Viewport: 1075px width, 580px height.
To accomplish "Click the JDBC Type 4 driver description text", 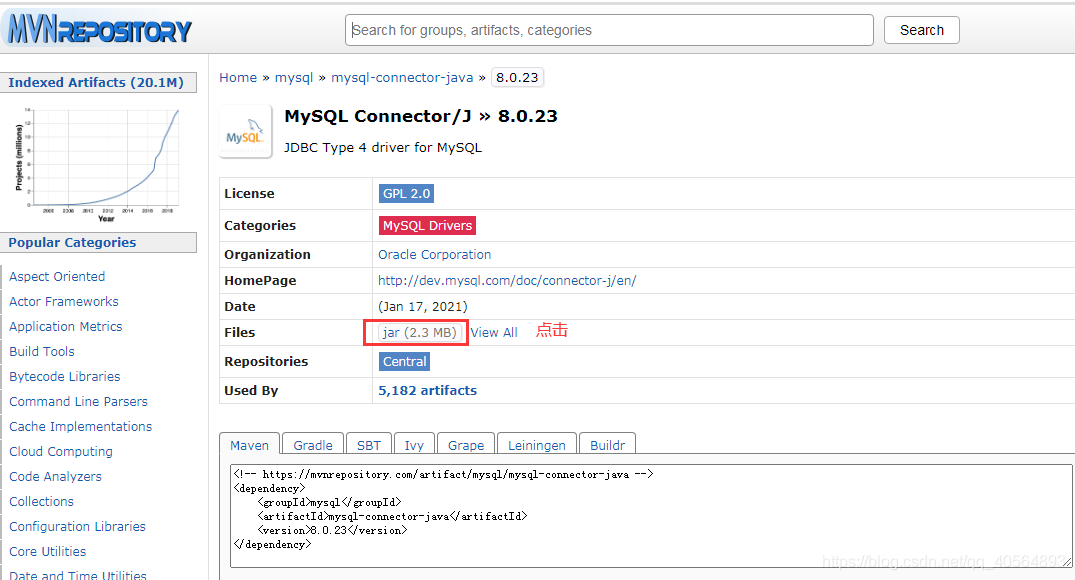I will 383,147.
